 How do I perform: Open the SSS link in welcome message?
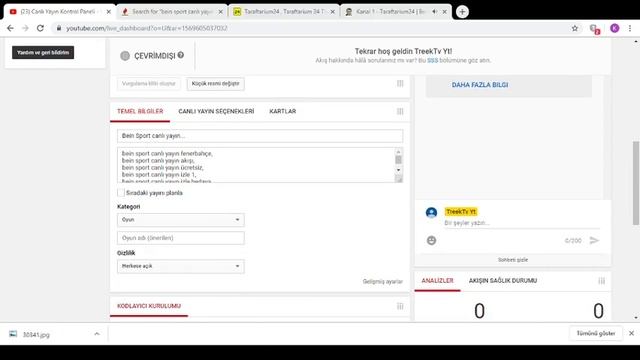pyautogui.click(x=432, y=60)
